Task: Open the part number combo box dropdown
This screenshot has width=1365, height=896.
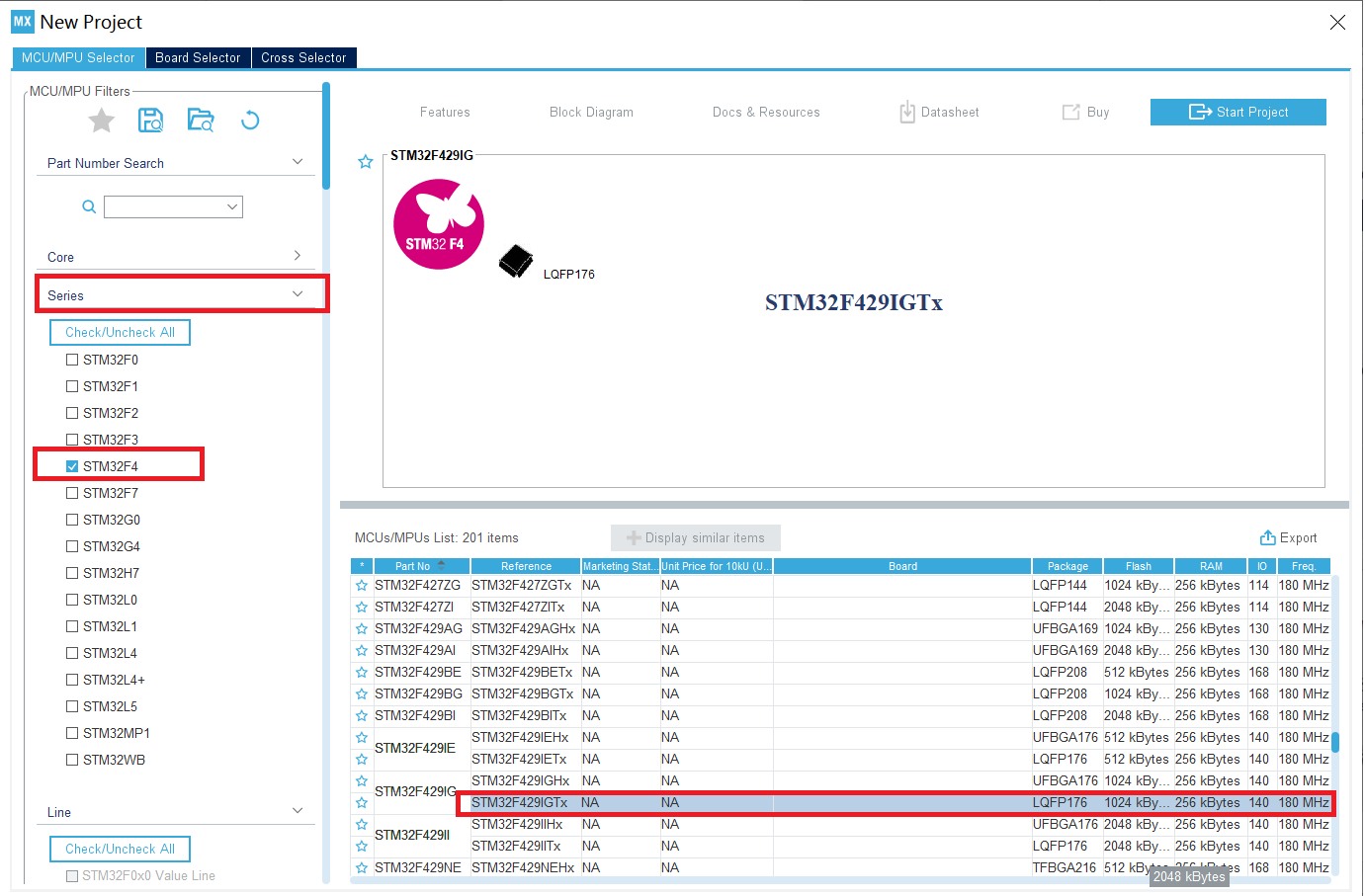Action: [233, 206]
